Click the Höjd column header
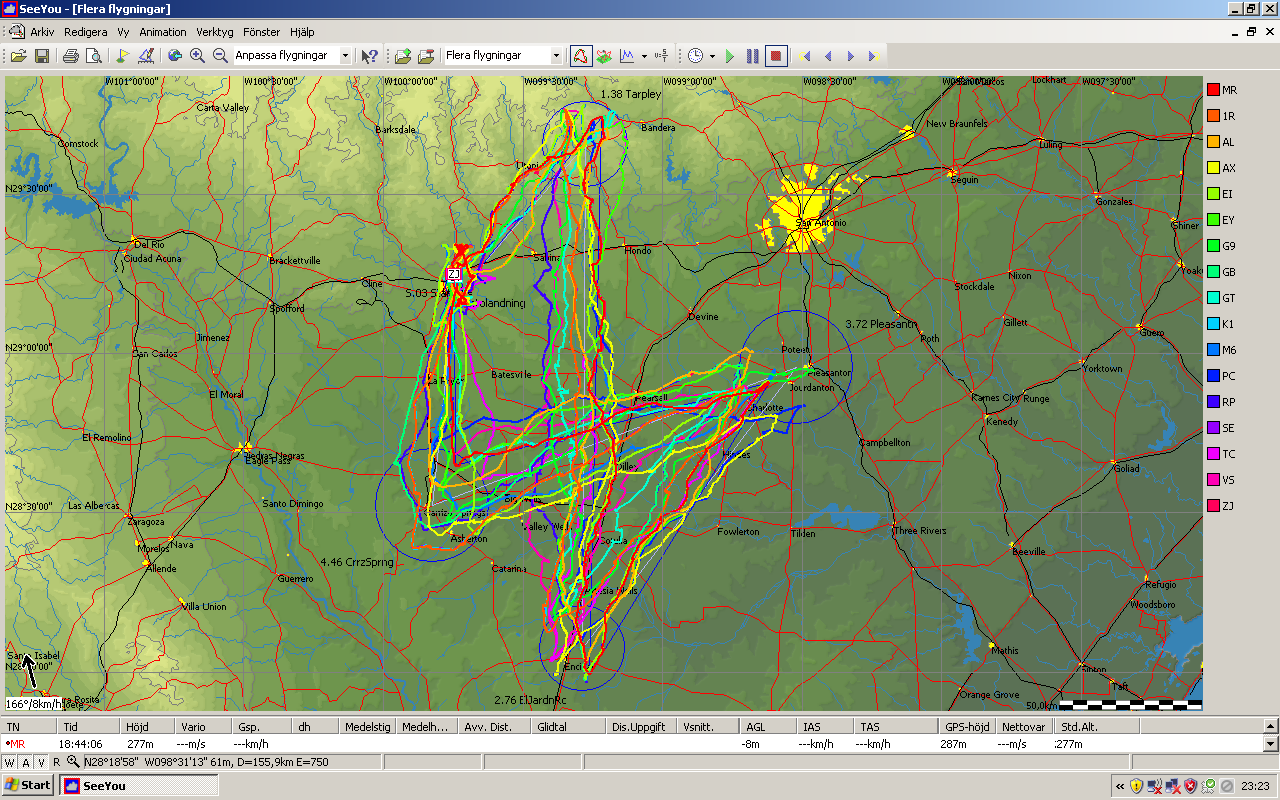Image resolution: width=1280 pixels, height=800 pixels. point(147,727)
